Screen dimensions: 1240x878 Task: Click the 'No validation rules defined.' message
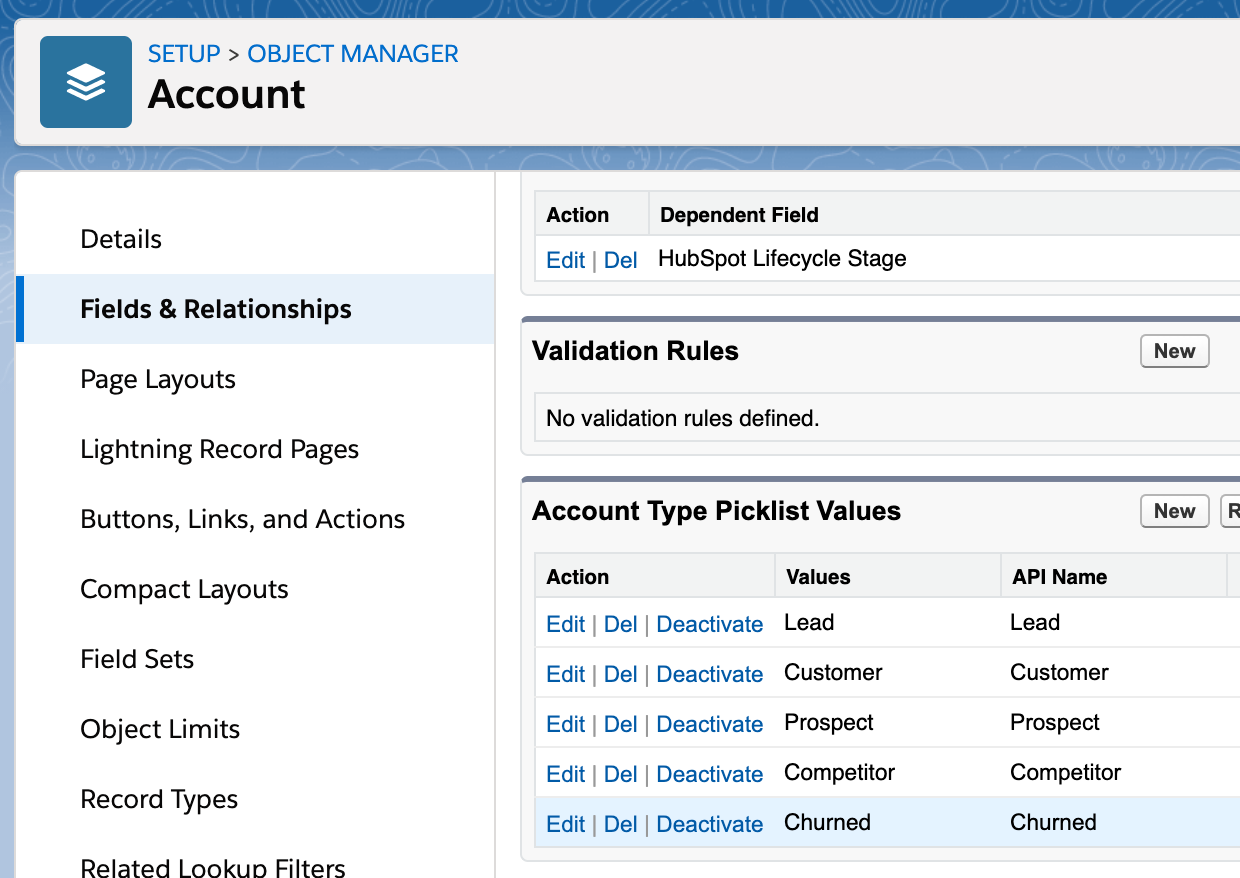tap(683, 418)
